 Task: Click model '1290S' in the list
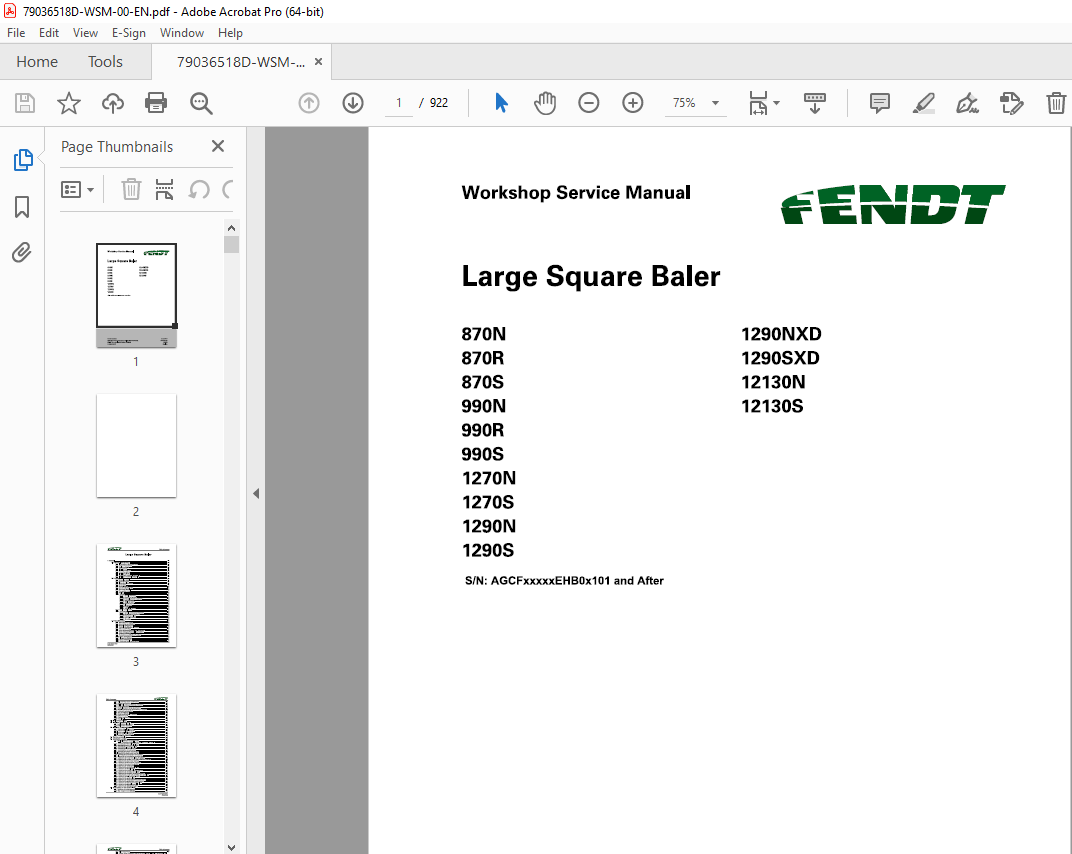click(487, 550)
